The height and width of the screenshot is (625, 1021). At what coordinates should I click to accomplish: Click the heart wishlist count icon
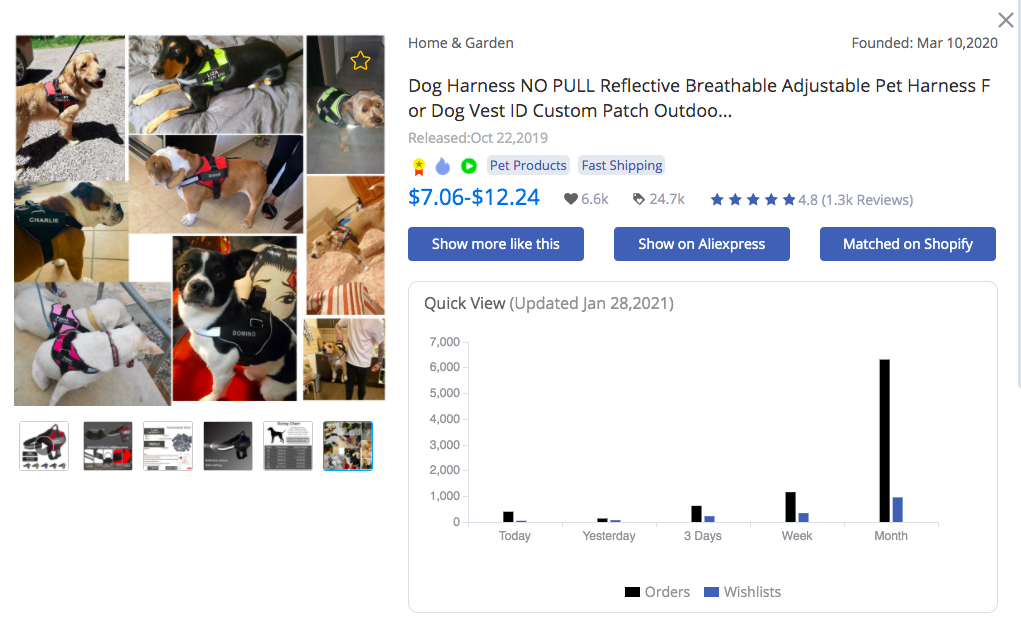571,199
